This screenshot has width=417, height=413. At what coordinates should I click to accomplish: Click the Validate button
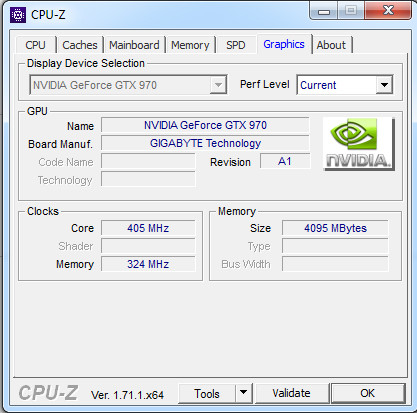point(291,393)
